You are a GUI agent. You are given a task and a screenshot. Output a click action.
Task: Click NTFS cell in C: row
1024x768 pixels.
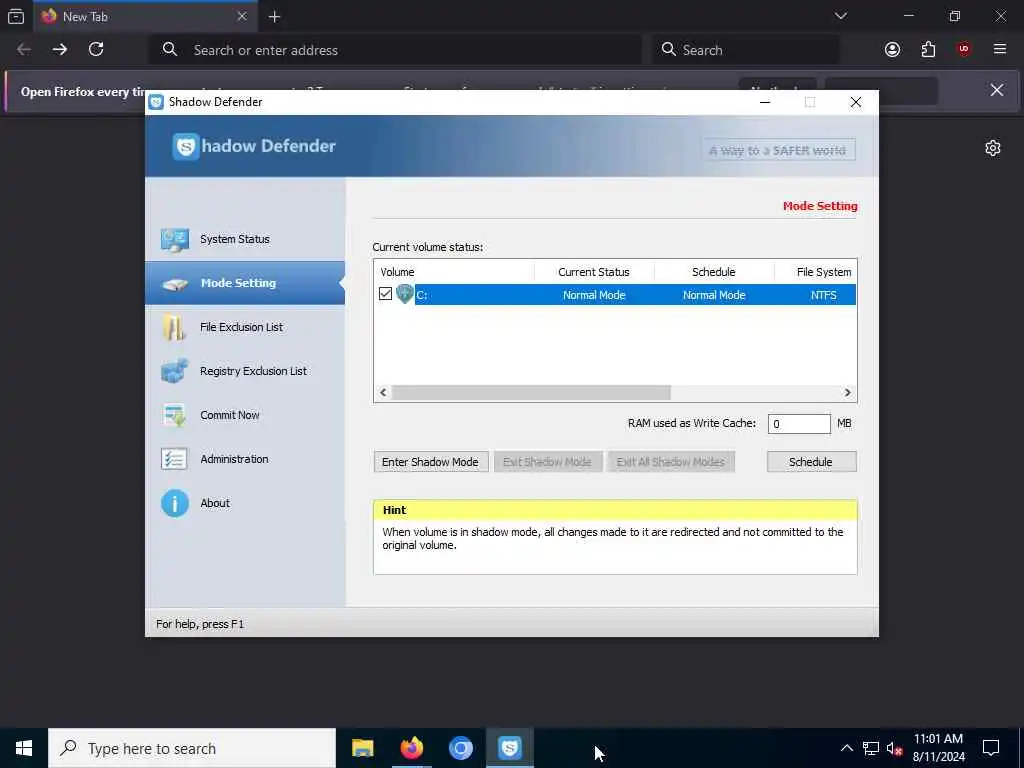tap(824, 295)
